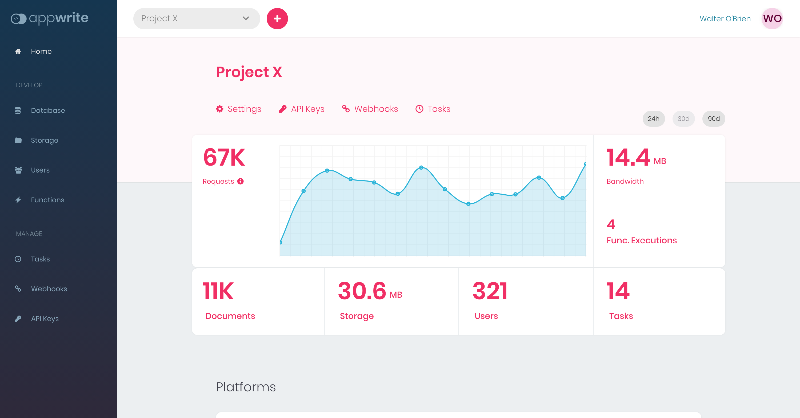
Task: Click the Database sidebar icon
Action: click(18, 110)
